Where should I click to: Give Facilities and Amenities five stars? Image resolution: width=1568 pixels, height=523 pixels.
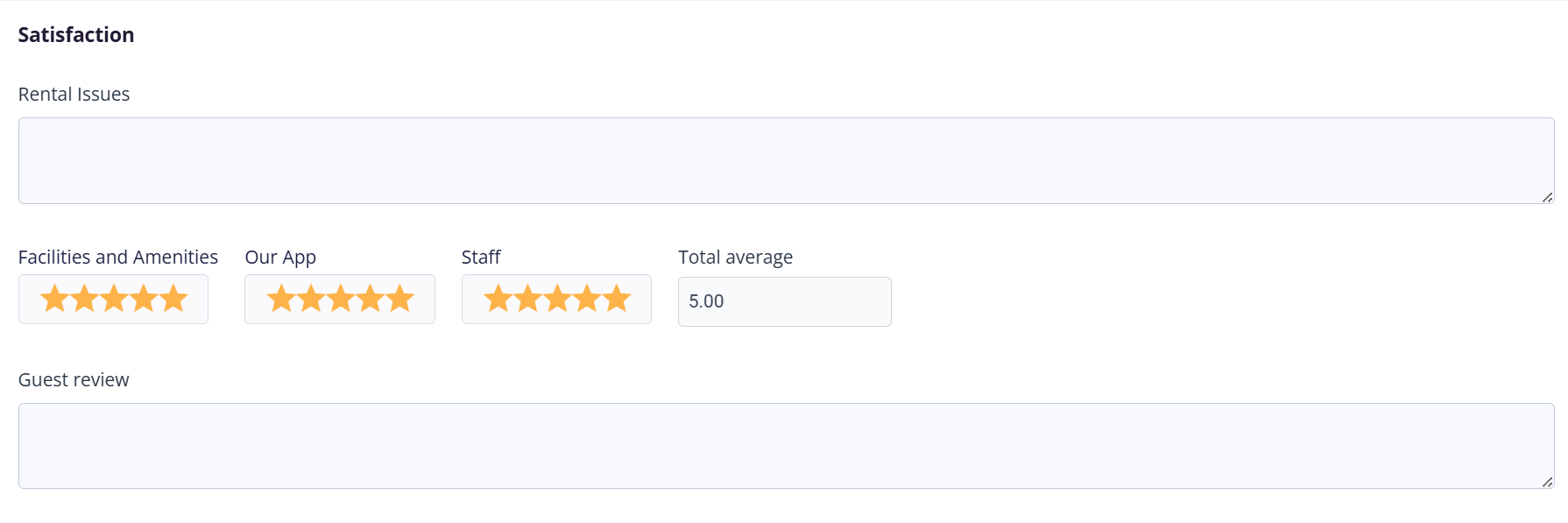(173, 299)
